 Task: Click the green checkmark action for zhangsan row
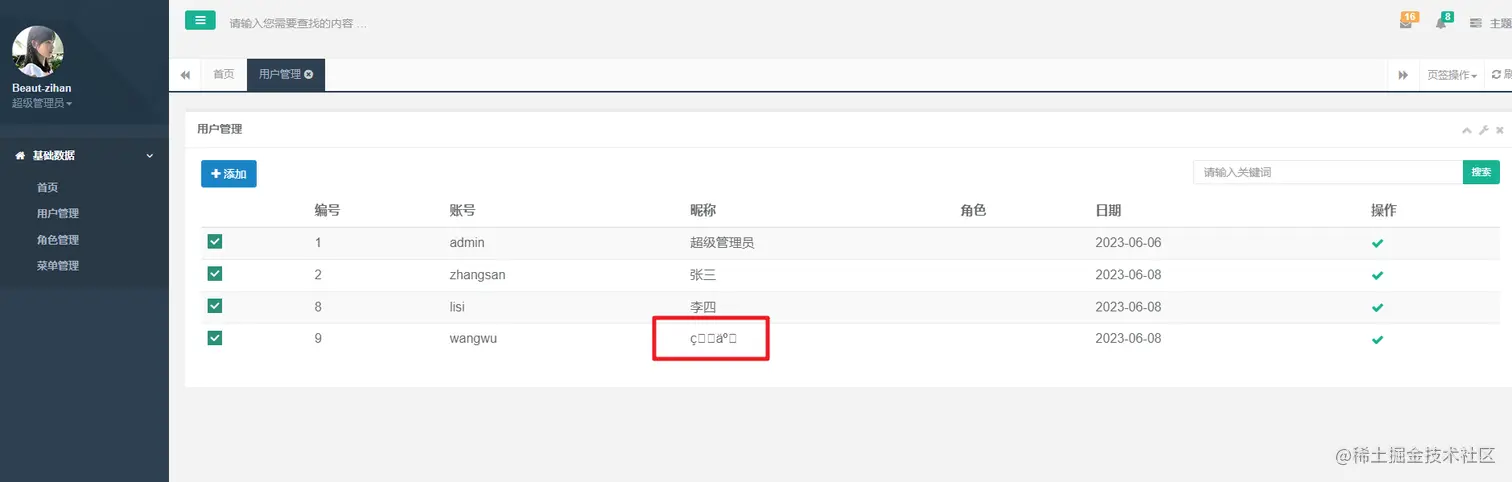1377,275
